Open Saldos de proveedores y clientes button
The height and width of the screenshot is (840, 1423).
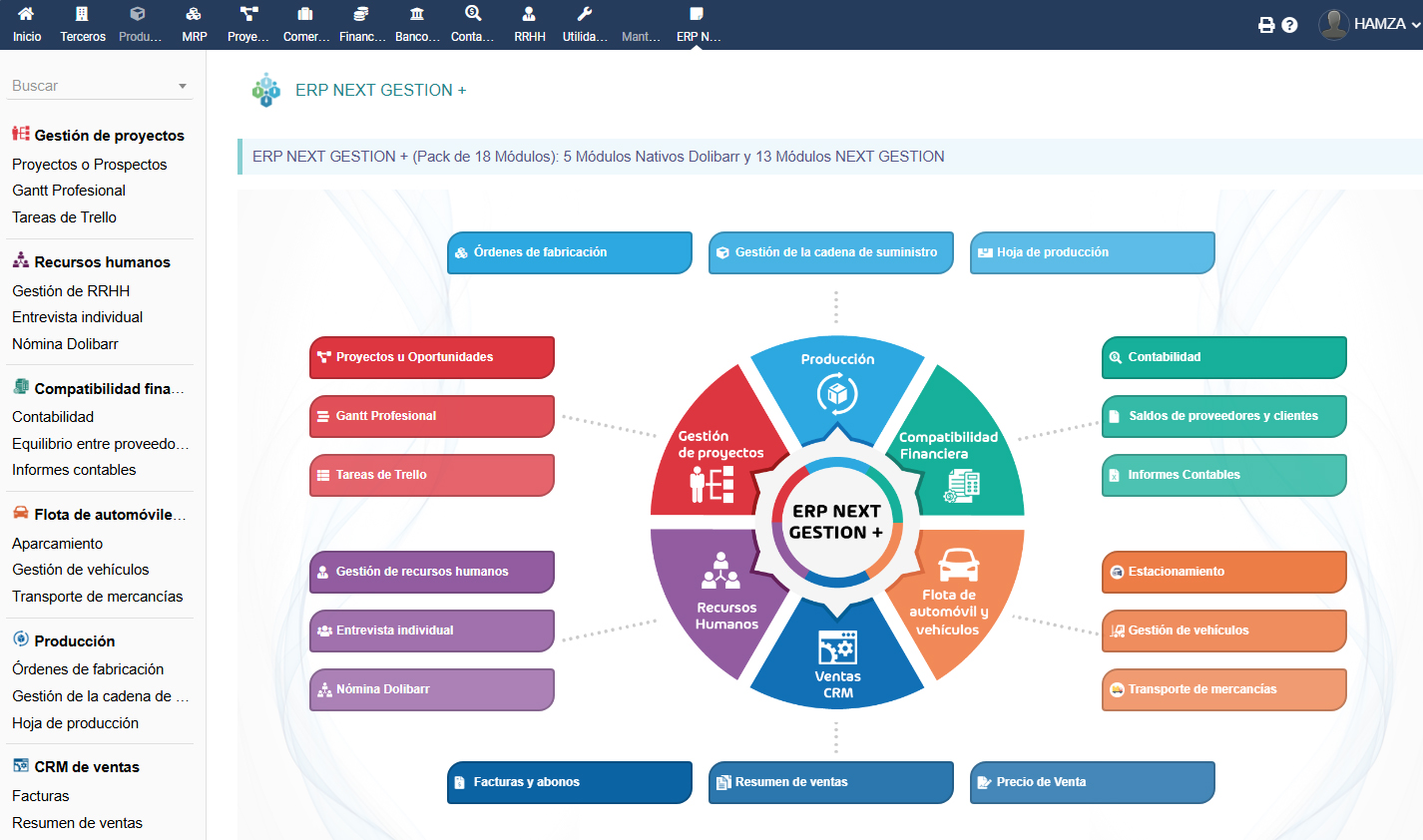click(1224, 416)
